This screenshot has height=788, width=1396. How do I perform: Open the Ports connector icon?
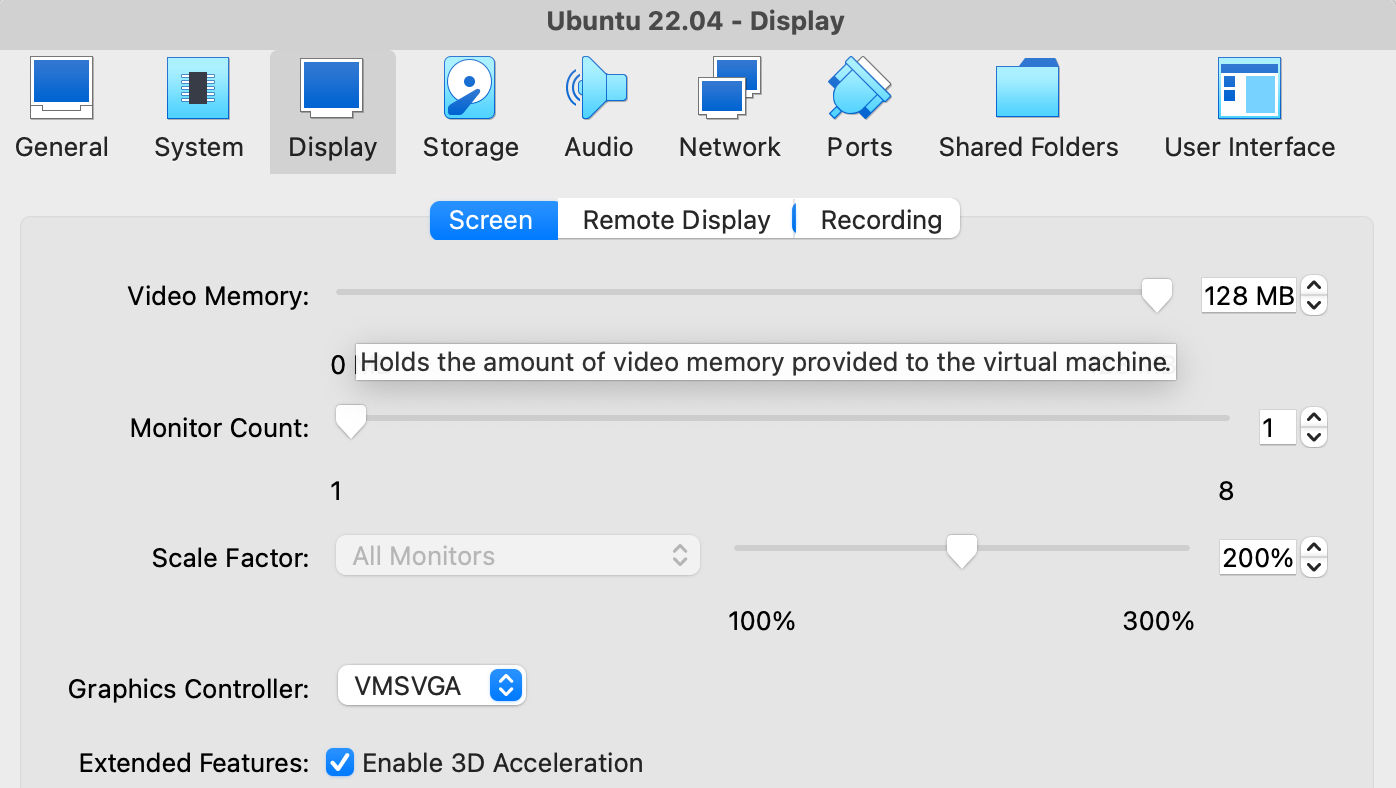(x=860, y=88)
